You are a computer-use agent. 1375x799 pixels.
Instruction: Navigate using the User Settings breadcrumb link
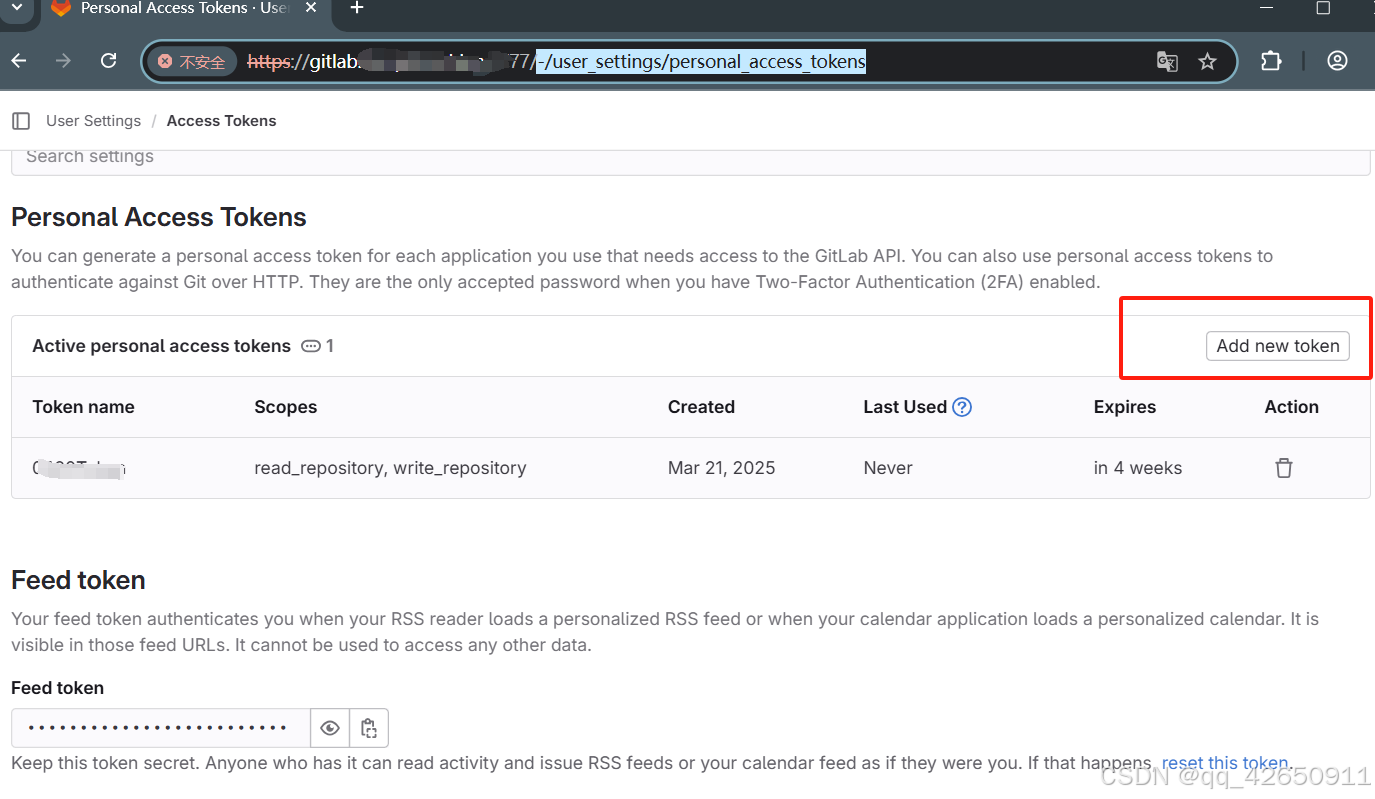point(93,120)
